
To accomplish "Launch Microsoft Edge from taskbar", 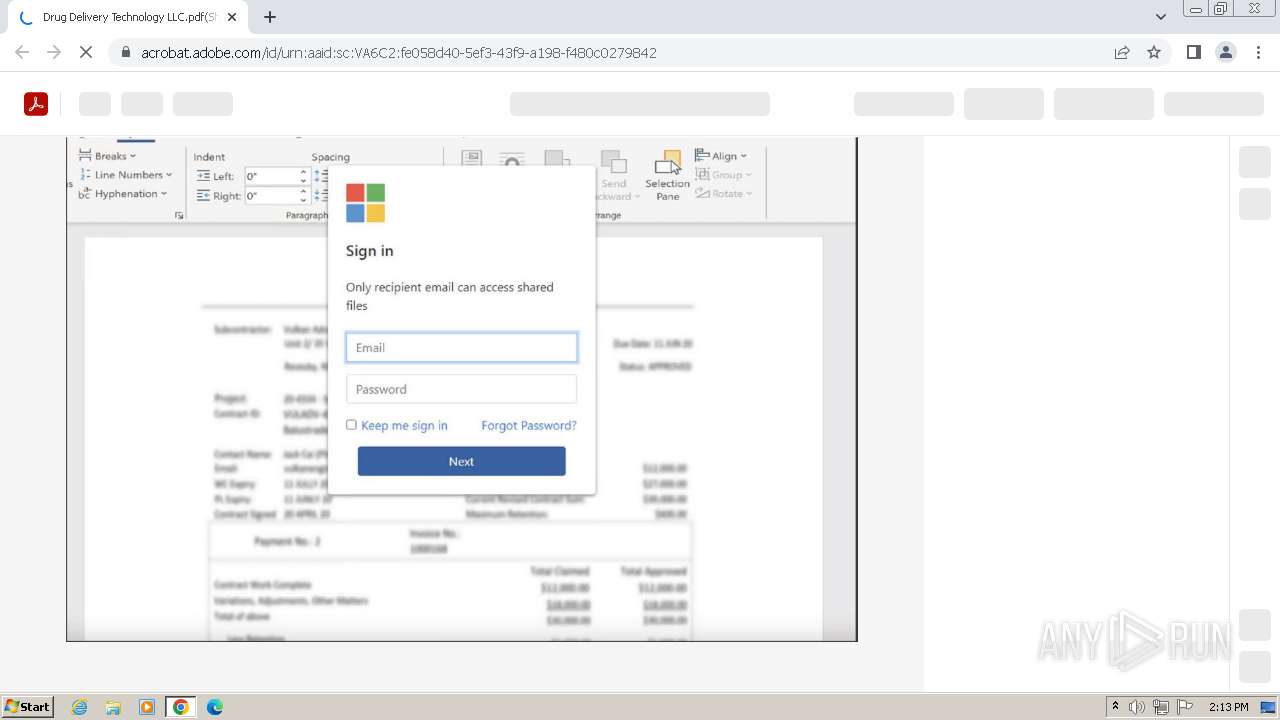I will (x=214, y=707).
